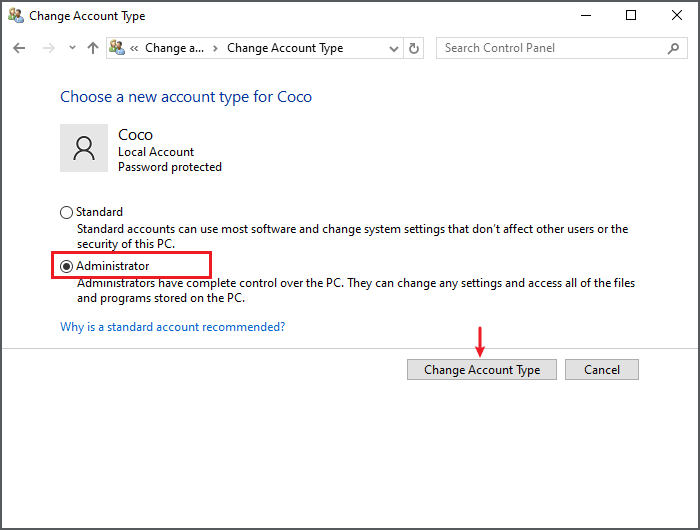Expand the hidden breadcrumb double chevron
Image resolution: width=700 pixels, height=530 pixels.
point(134,48)
